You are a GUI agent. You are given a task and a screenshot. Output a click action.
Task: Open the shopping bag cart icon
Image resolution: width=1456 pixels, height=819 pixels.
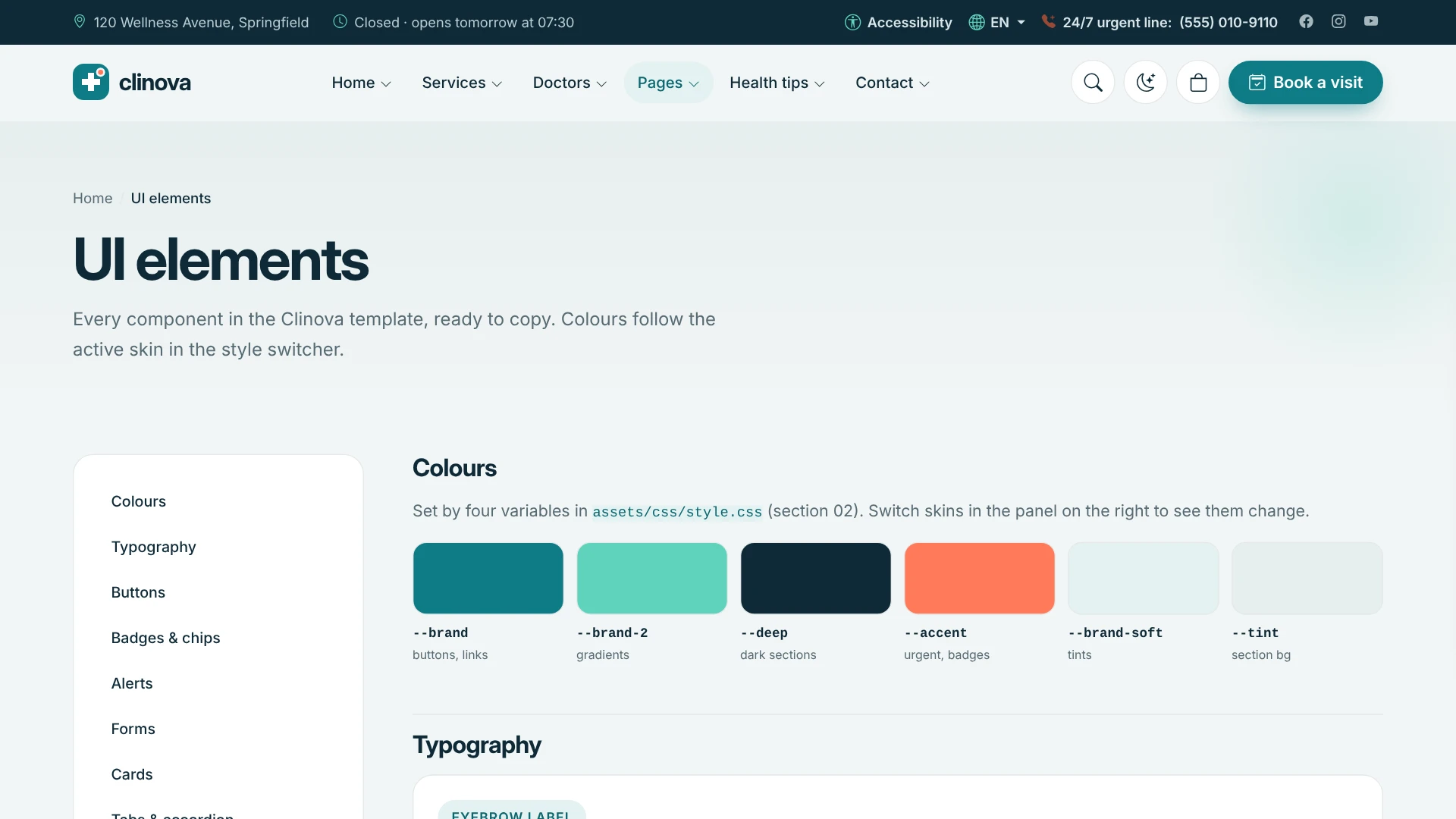1198,82
